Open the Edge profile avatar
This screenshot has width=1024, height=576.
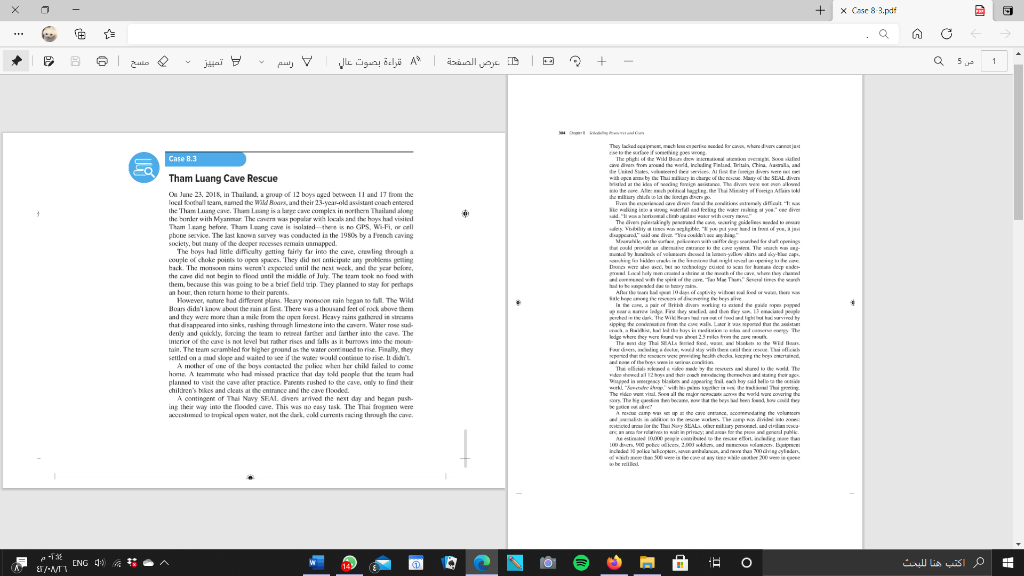coord(49,34)
